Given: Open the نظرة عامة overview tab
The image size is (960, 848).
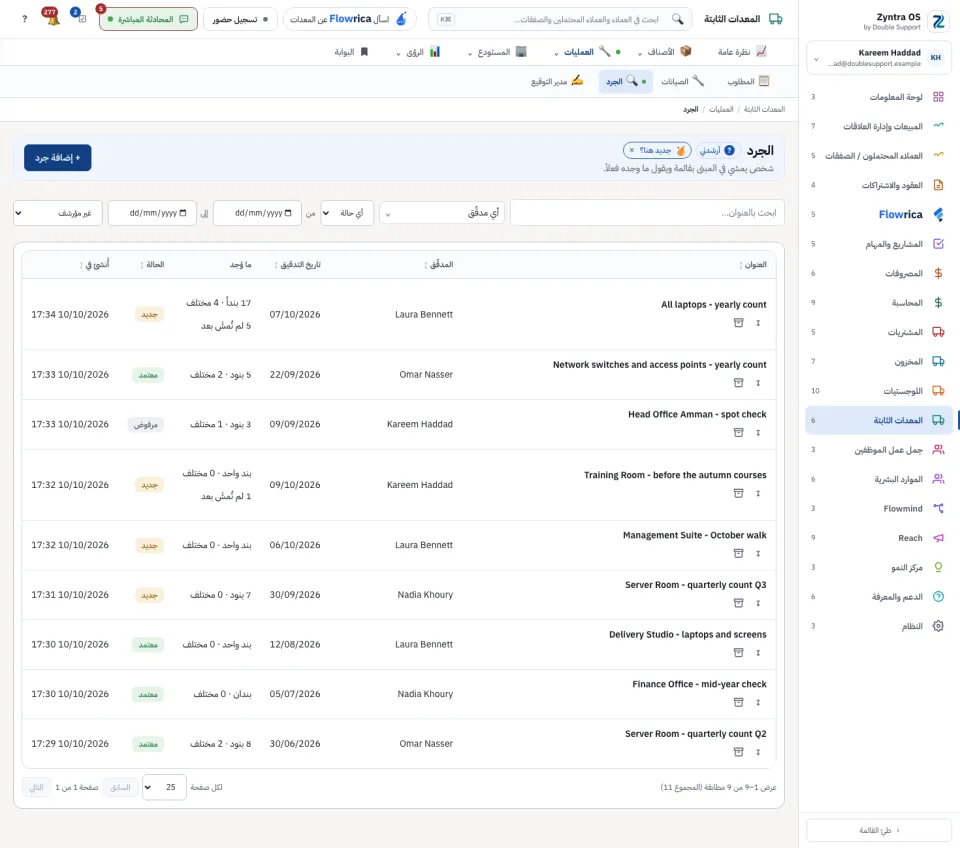Looking at the screenshot, I should pyautogui.click(x=742, y=52).
